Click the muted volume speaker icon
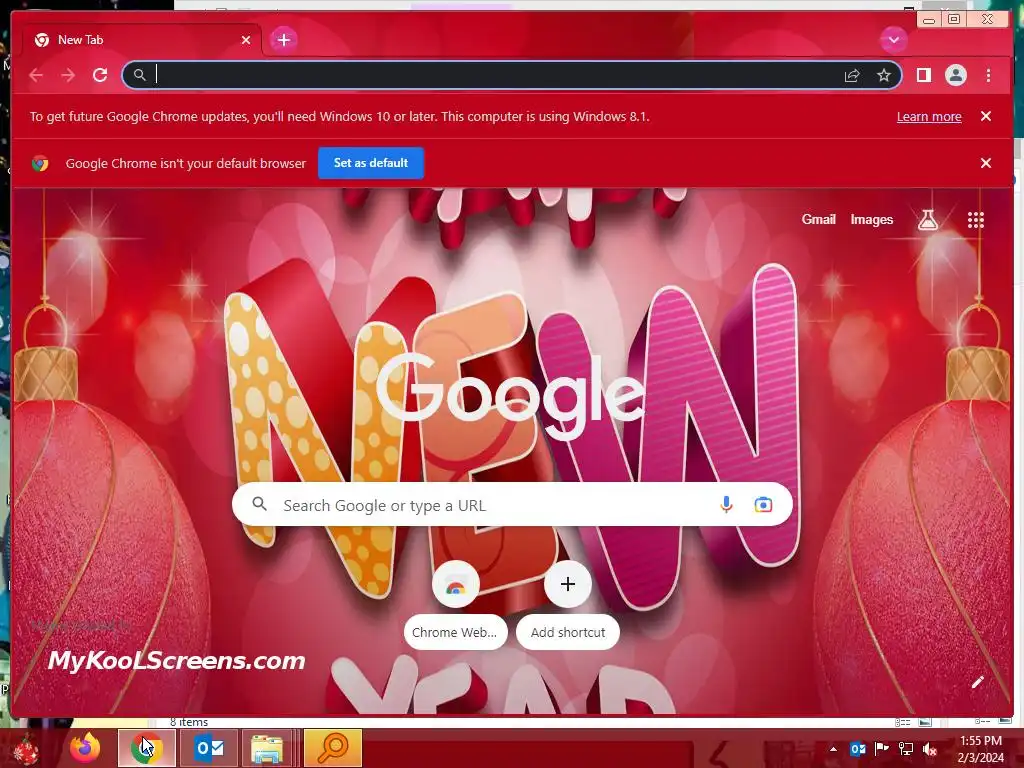 point(930,749)
